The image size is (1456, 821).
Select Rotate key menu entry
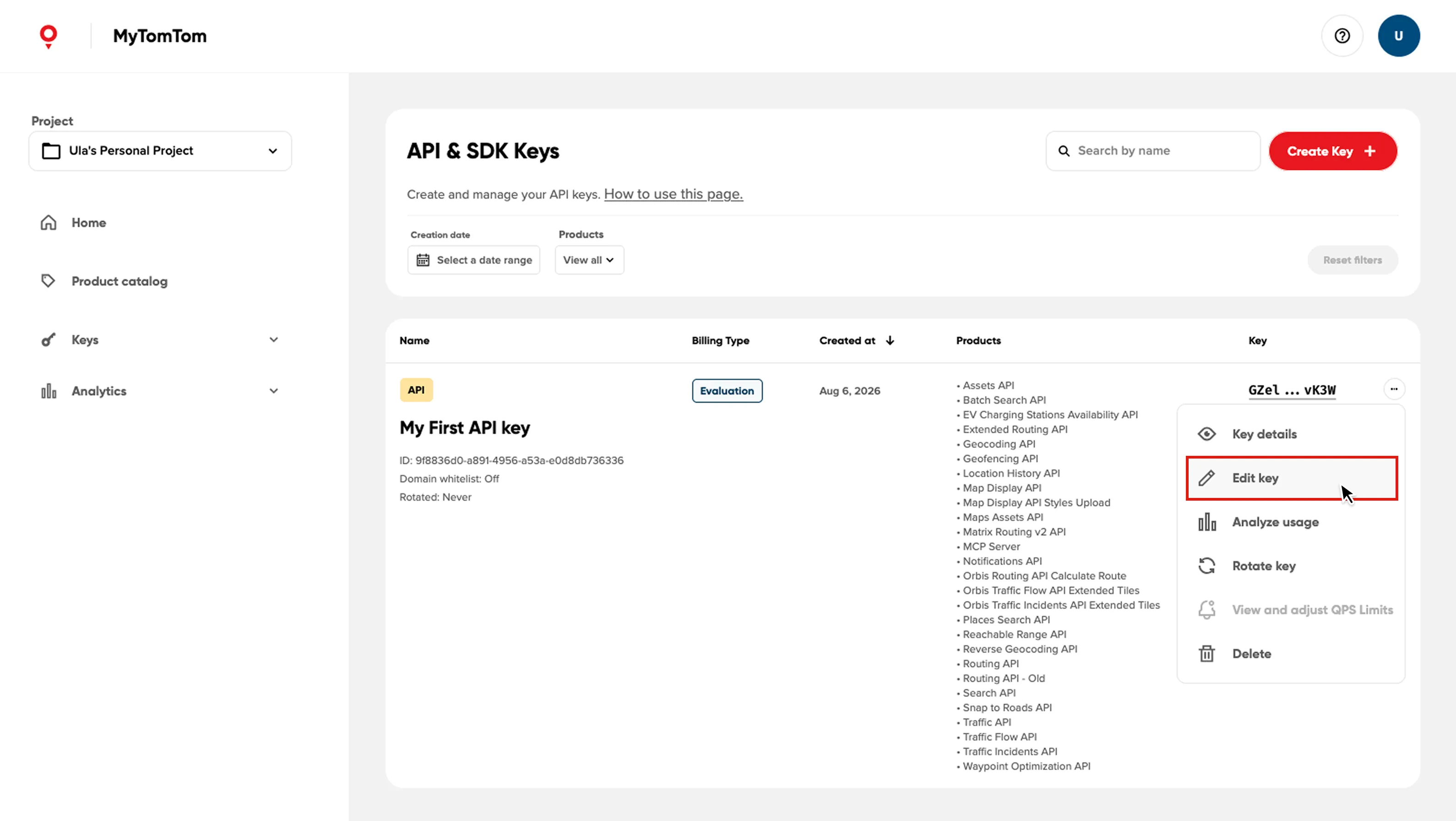(x=1291, y=566)
